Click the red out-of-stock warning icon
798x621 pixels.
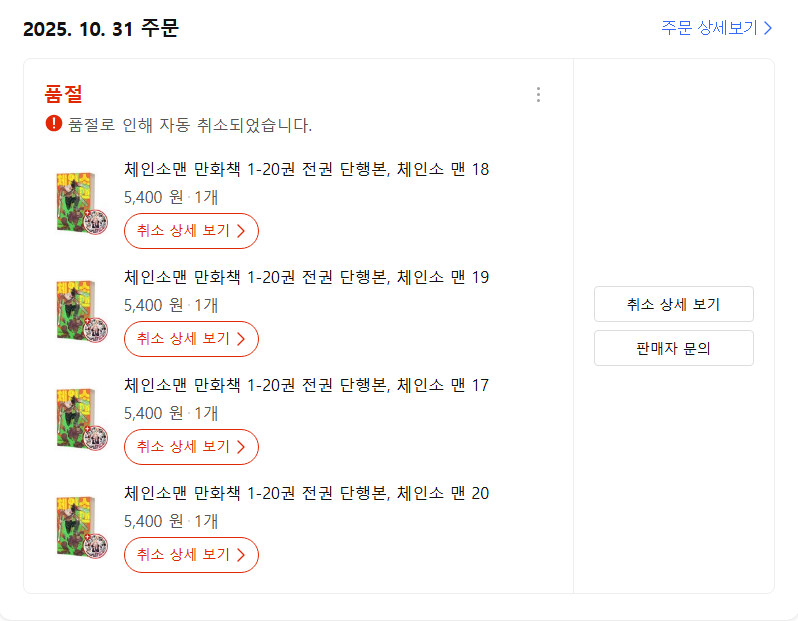[54, 124]
